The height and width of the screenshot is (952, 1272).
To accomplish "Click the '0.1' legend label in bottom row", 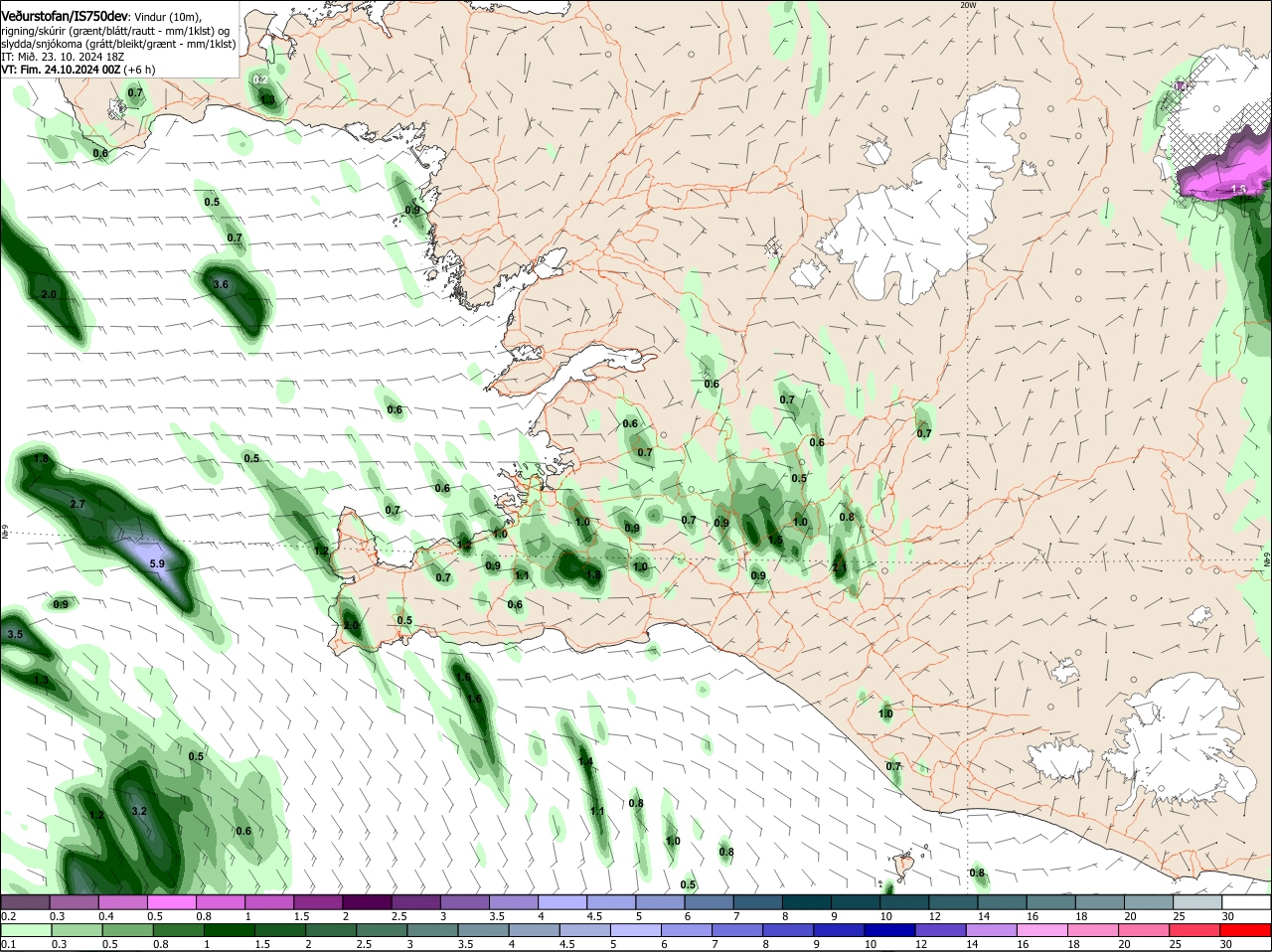I will (8, 944).
